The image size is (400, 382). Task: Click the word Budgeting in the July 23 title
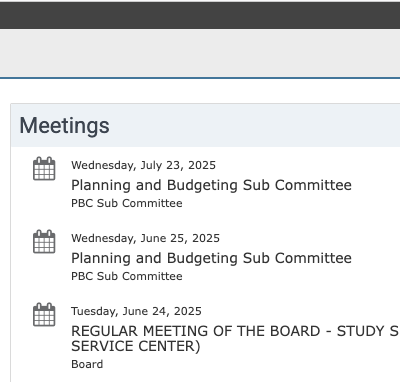tap(202, 186)
